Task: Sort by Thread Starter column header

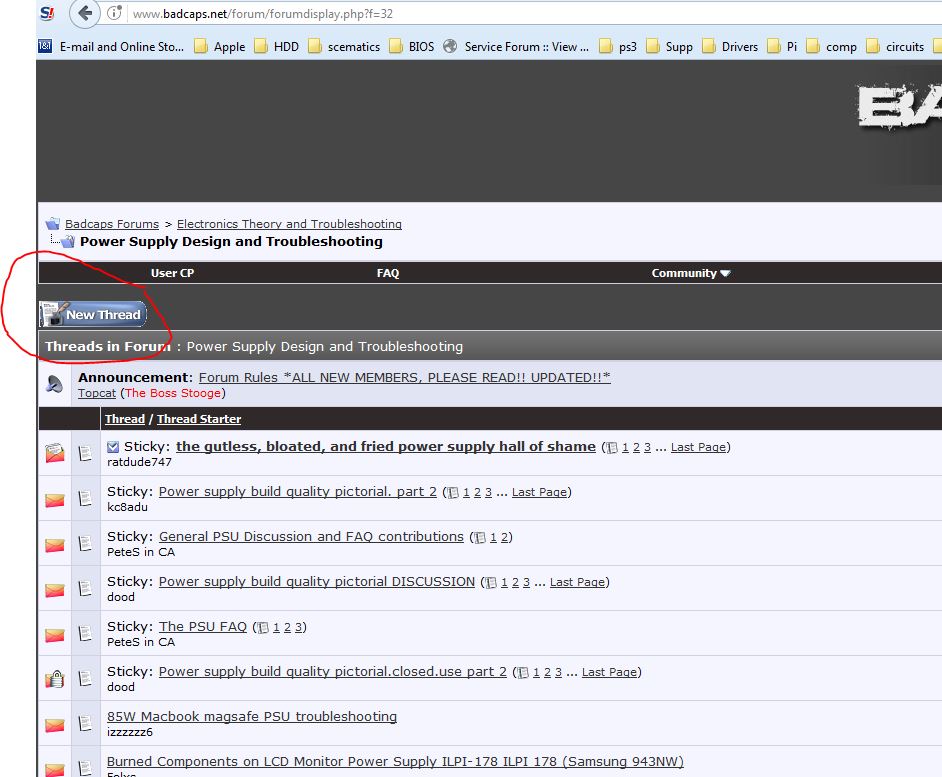Action: (x=199, y=419)
